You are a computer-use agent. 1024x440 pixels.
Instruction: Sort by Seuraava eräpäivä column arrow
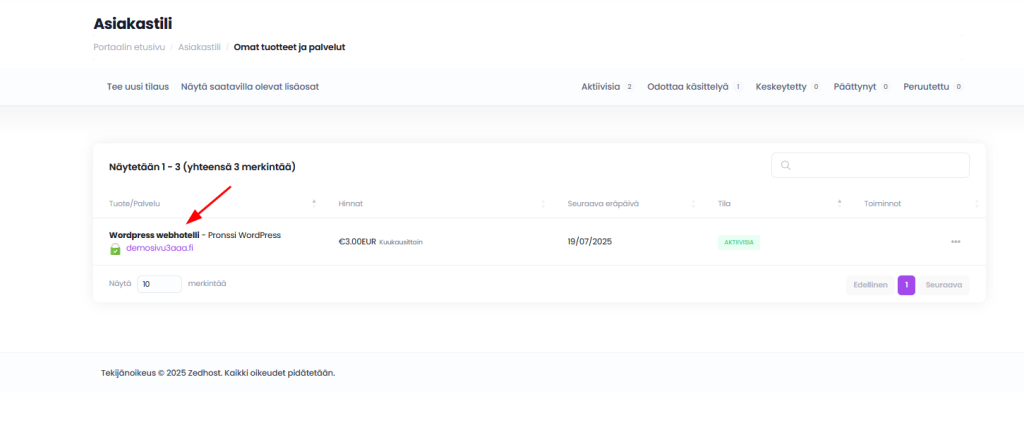point(694,203)
